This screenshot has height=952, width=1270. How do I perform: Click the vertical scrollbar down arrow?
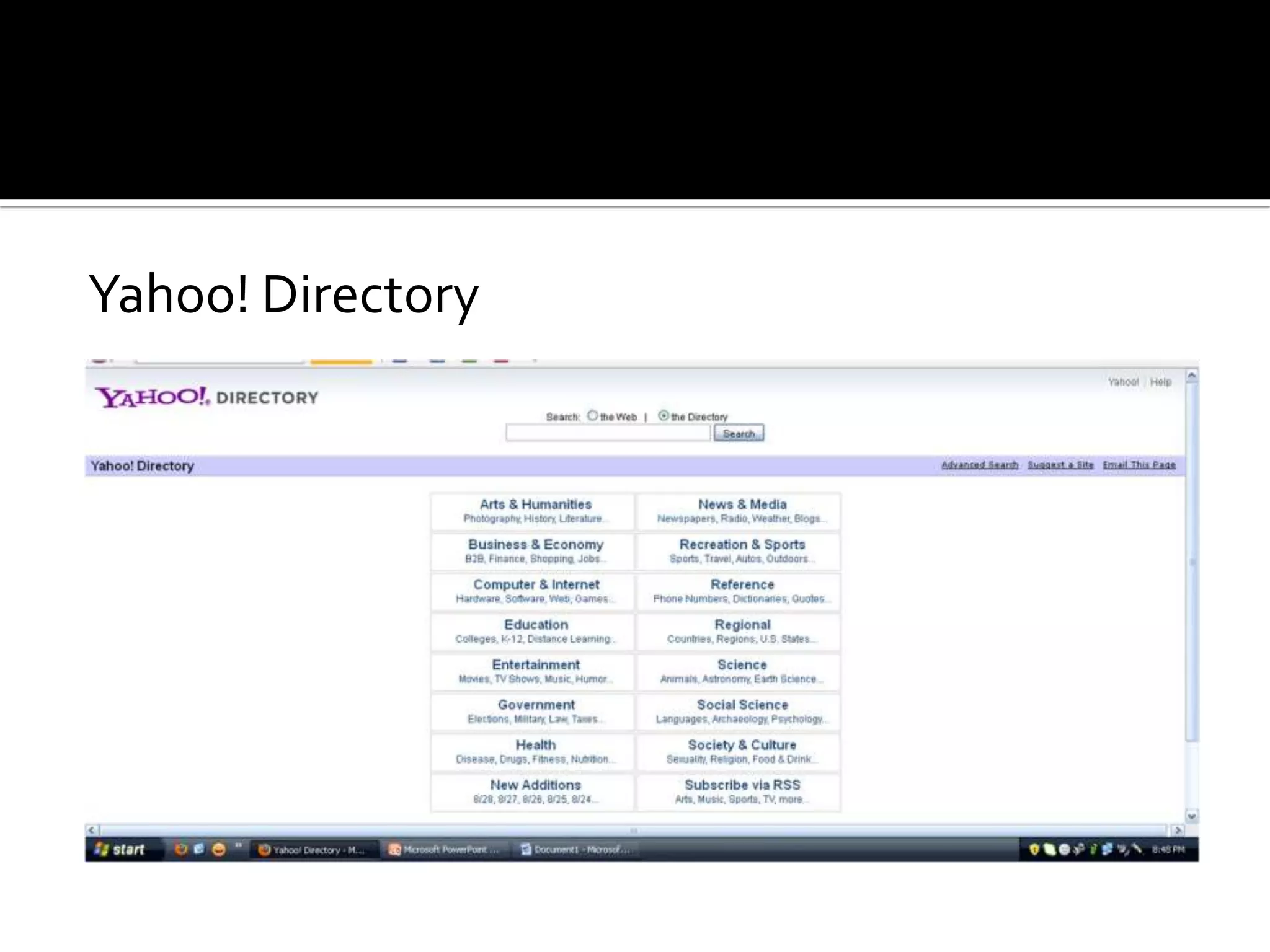(1192, 816)
